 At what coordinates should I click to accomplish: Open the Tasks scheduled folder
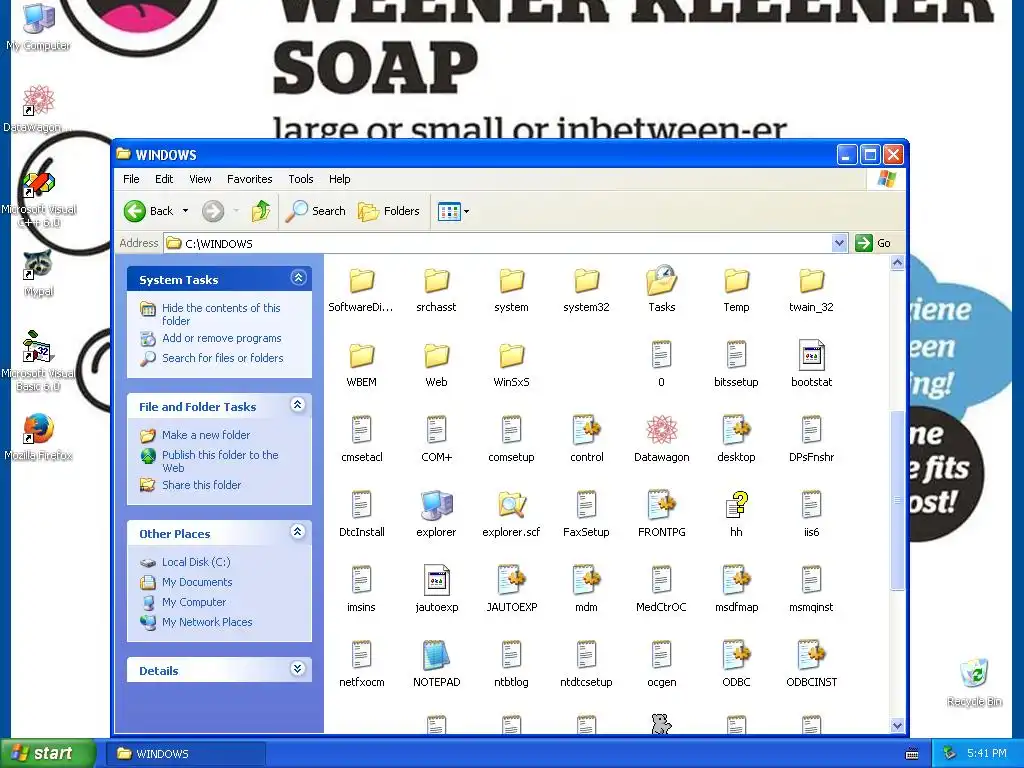pos(661,280)
